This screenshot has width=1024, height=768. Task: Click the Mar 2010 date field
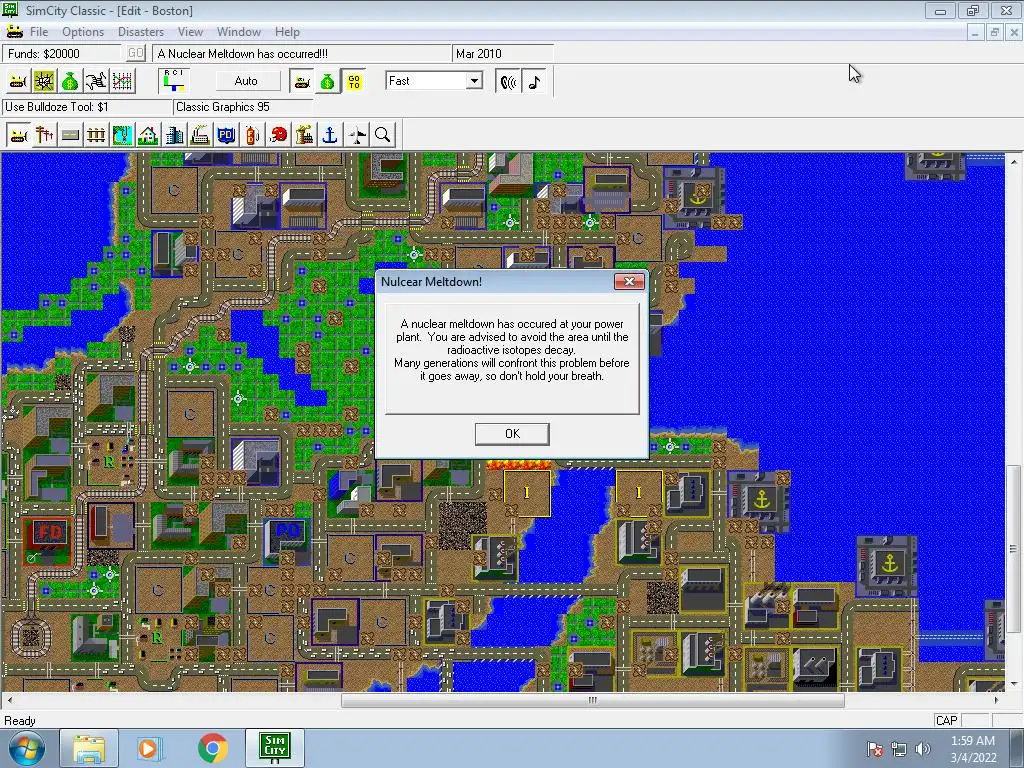point(502,54)
